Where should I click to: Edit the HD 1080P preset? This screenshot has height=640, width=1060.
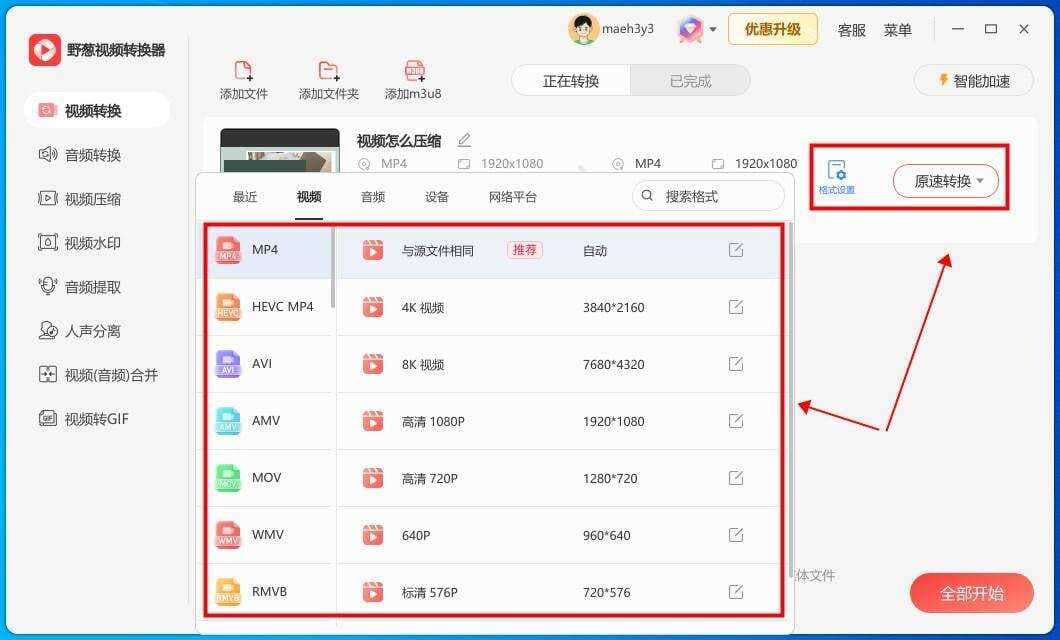click(736, 421)
